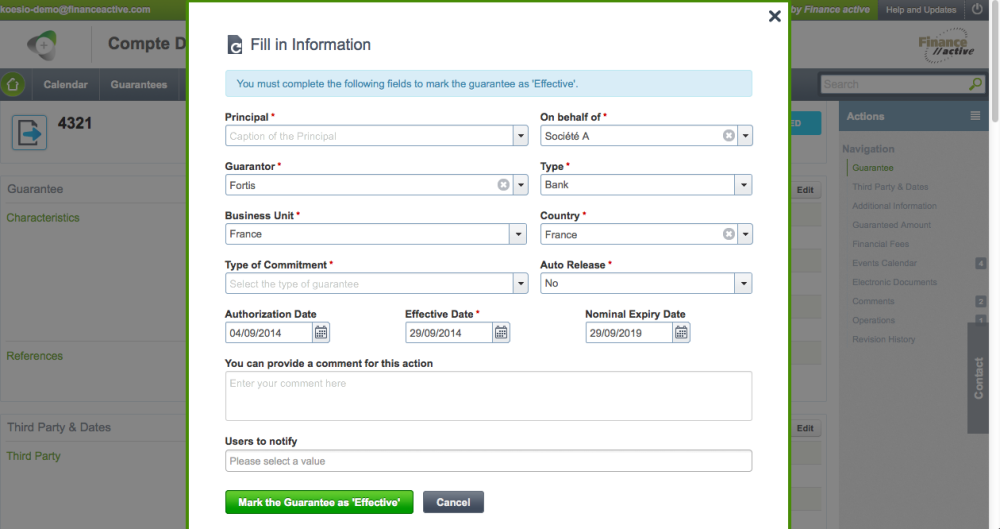1000x529 pixels.
Task: Open the Calendar menu item
Action: tap(66, 84)
